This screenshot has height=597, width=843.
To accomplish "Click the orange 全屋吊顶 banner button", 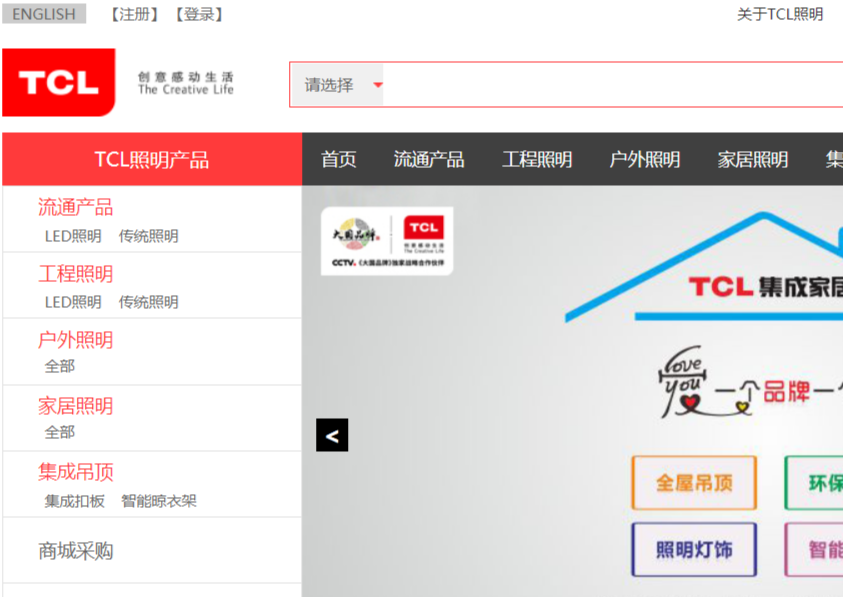I will tap(694, 483).
